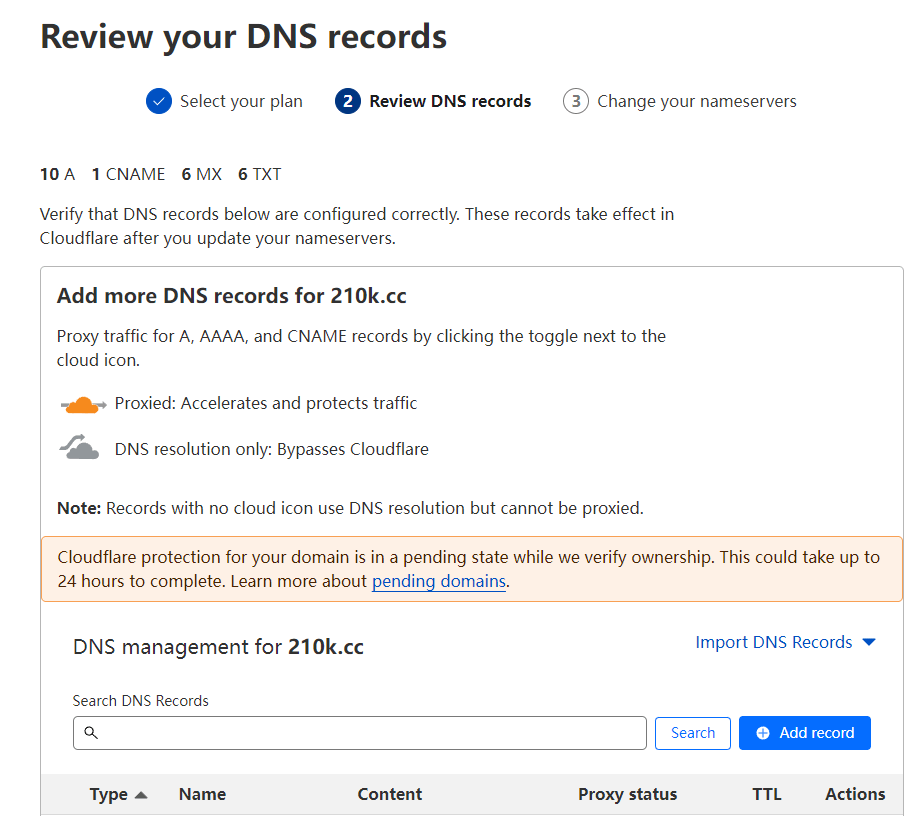Click the step 2 circle icon

[x=348, y=101]
